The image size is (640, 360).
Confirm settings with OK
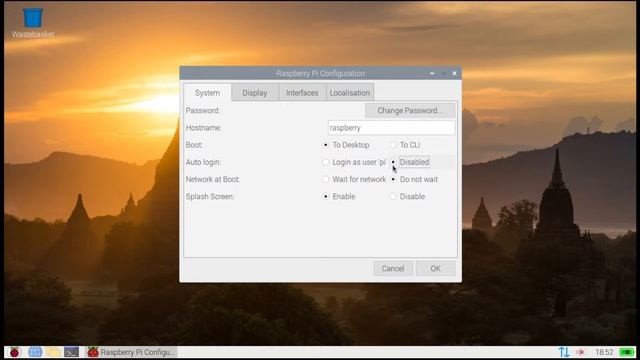click(x=436, y=269)
